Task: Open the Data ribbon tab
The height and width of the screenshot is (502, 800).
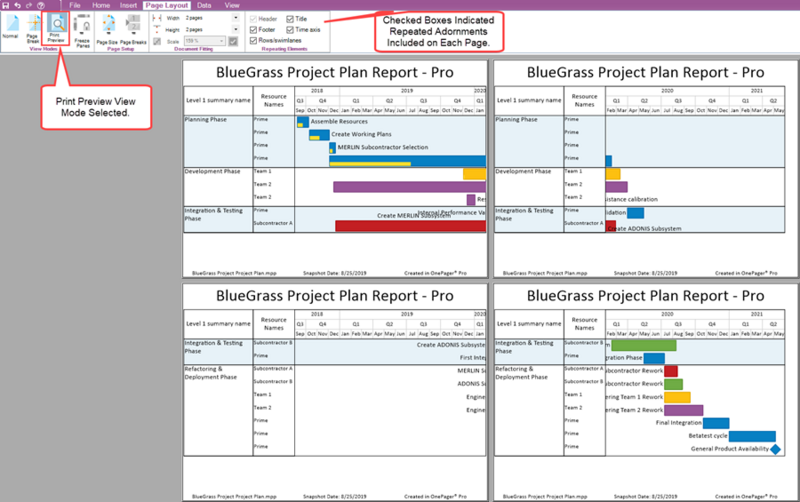Action: click(x=204, y=5)
